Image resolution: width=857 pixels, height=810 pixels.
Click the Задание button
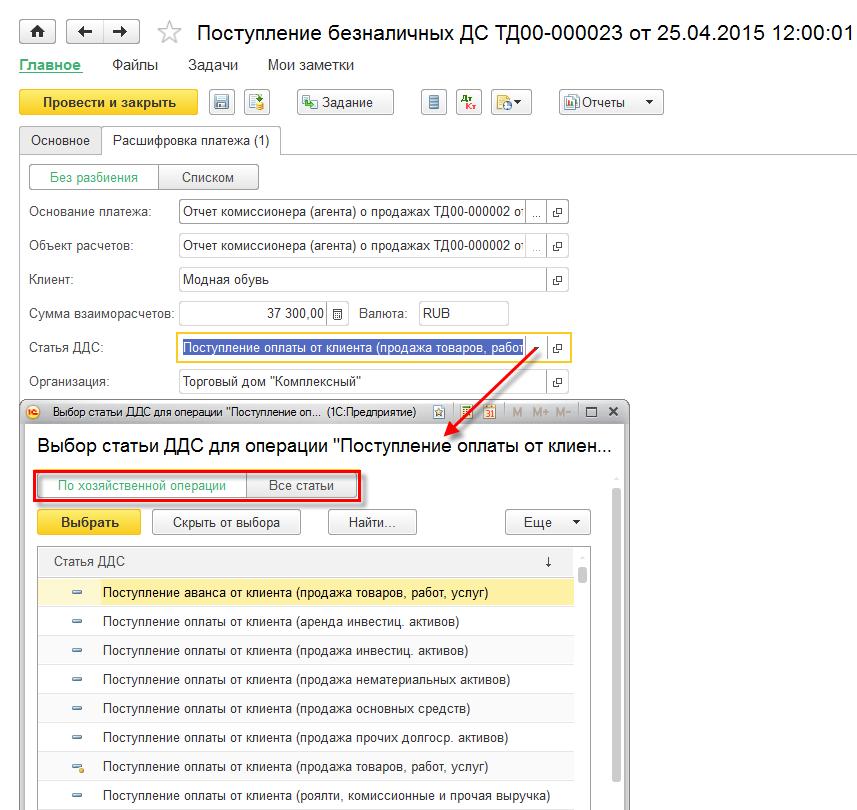coord(345,102)
